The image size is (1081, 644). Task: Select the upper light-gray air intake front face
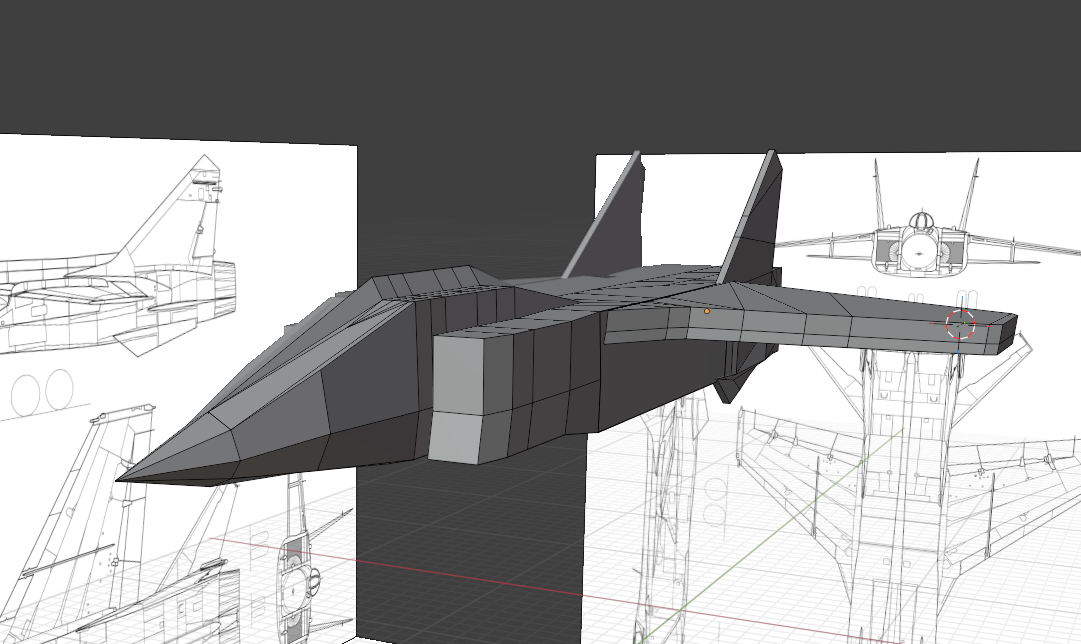pos(464,372)
